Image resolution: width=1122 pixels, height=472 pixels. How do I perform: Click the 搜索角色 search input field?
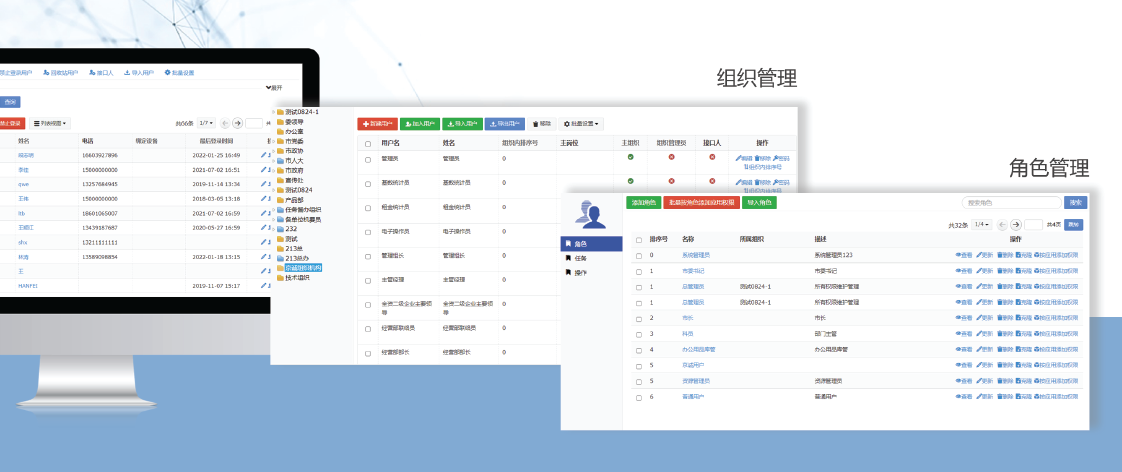click(x=1010, y=203)
